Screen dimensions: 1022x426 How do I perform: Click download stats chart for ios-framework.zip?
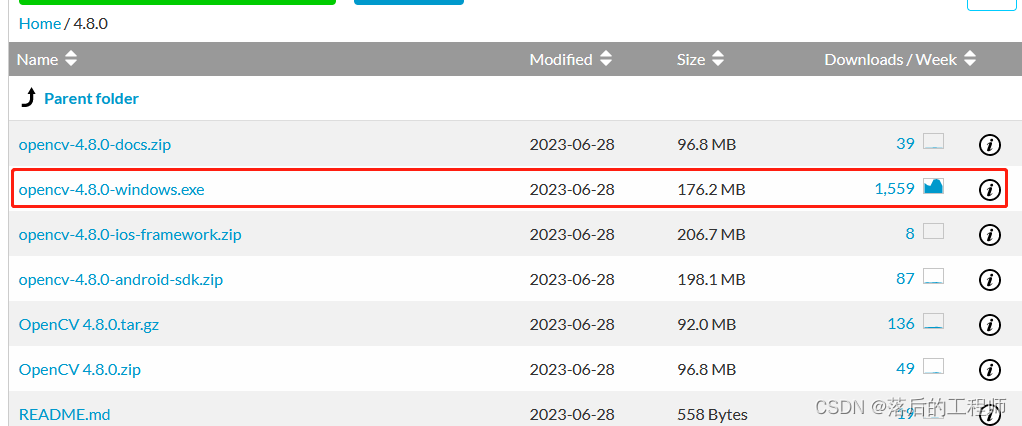click(x=933, y=231)
